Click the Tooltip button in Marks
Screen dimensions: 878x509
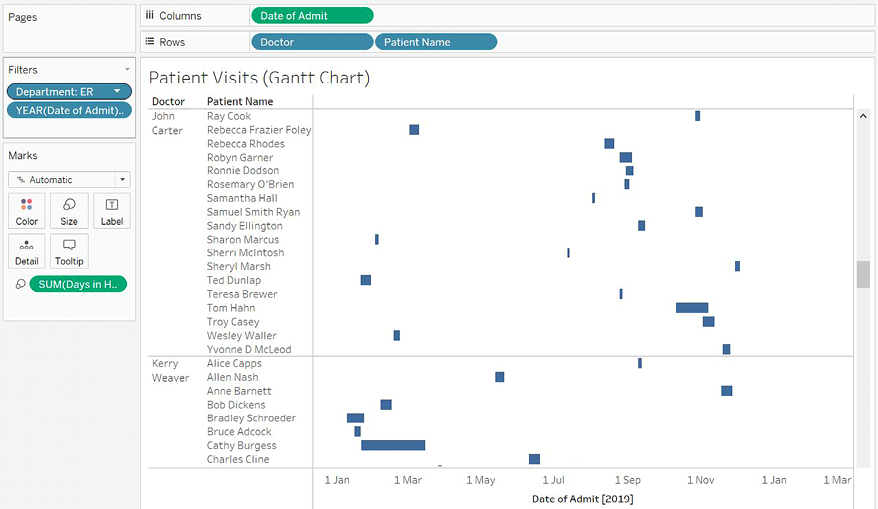[69, 251]
